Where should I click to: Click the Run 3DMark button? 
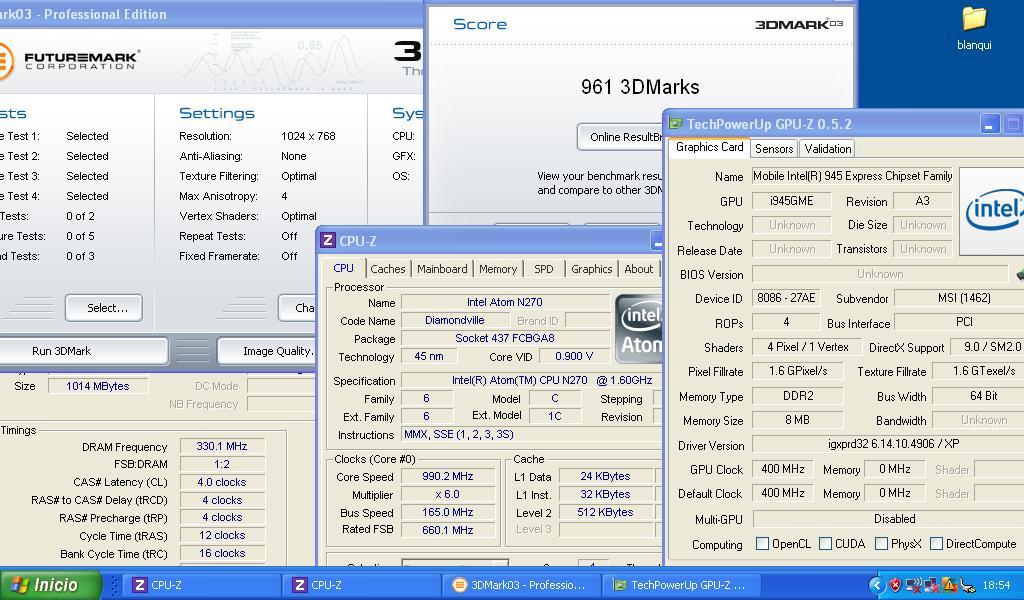(84, 351)
